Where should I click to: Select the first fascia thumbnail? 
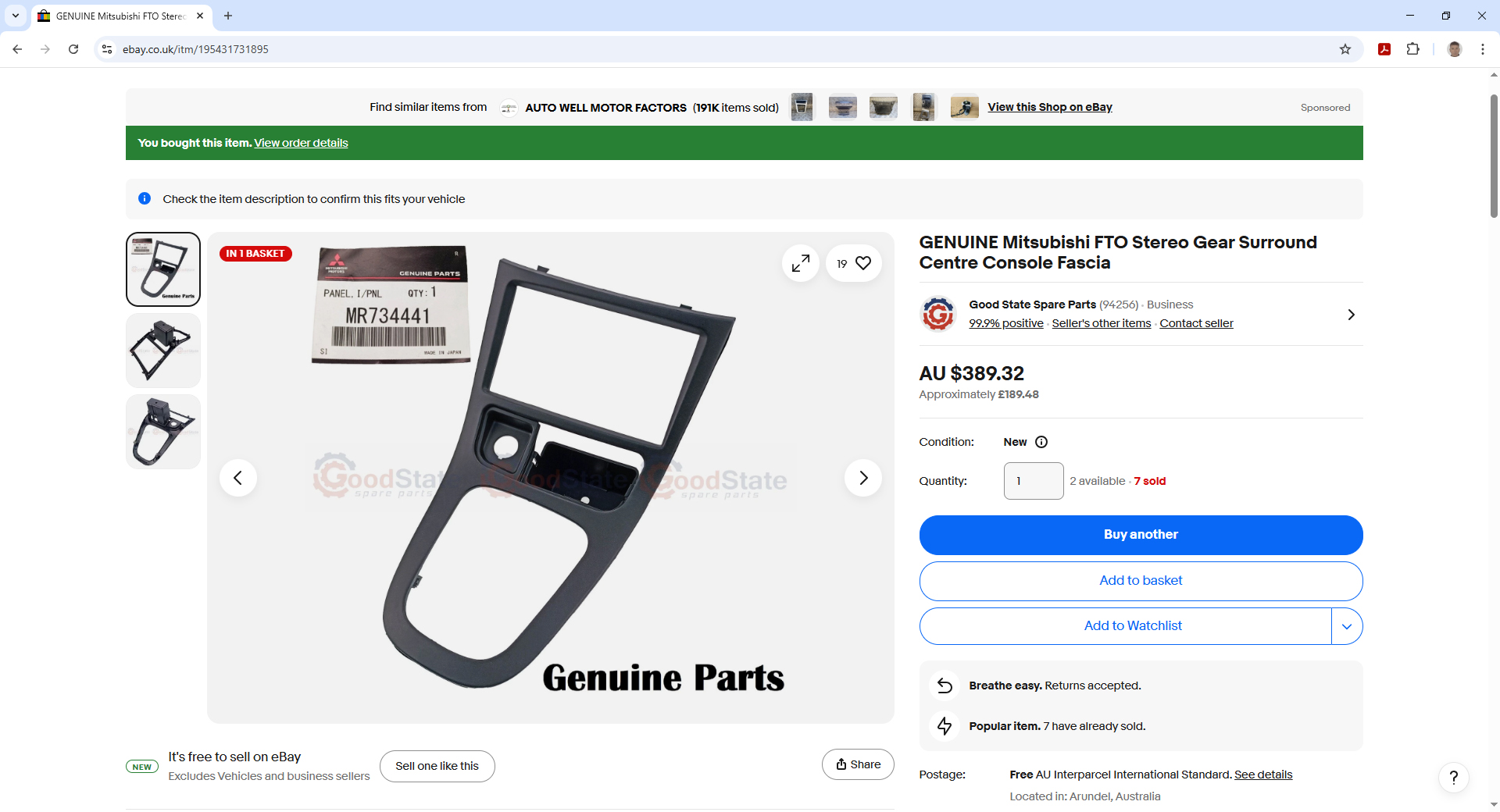(x=163, y=269)
